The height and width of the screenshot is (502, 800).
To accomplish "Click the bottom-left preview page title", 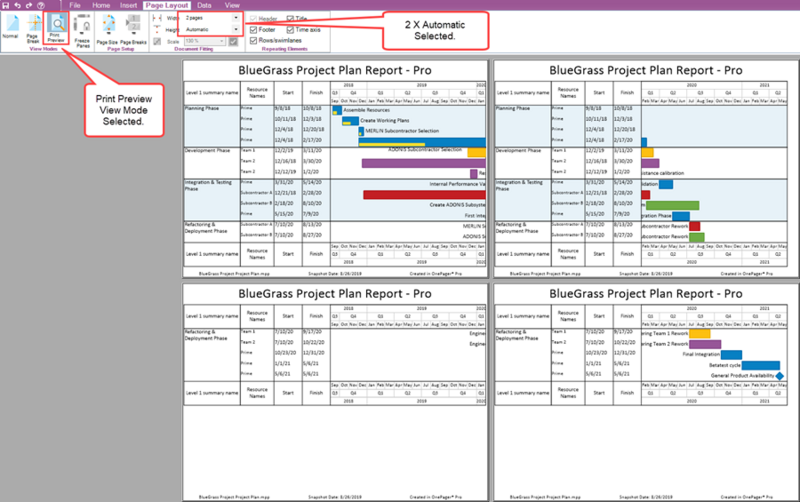I will [x=335, y=294].
